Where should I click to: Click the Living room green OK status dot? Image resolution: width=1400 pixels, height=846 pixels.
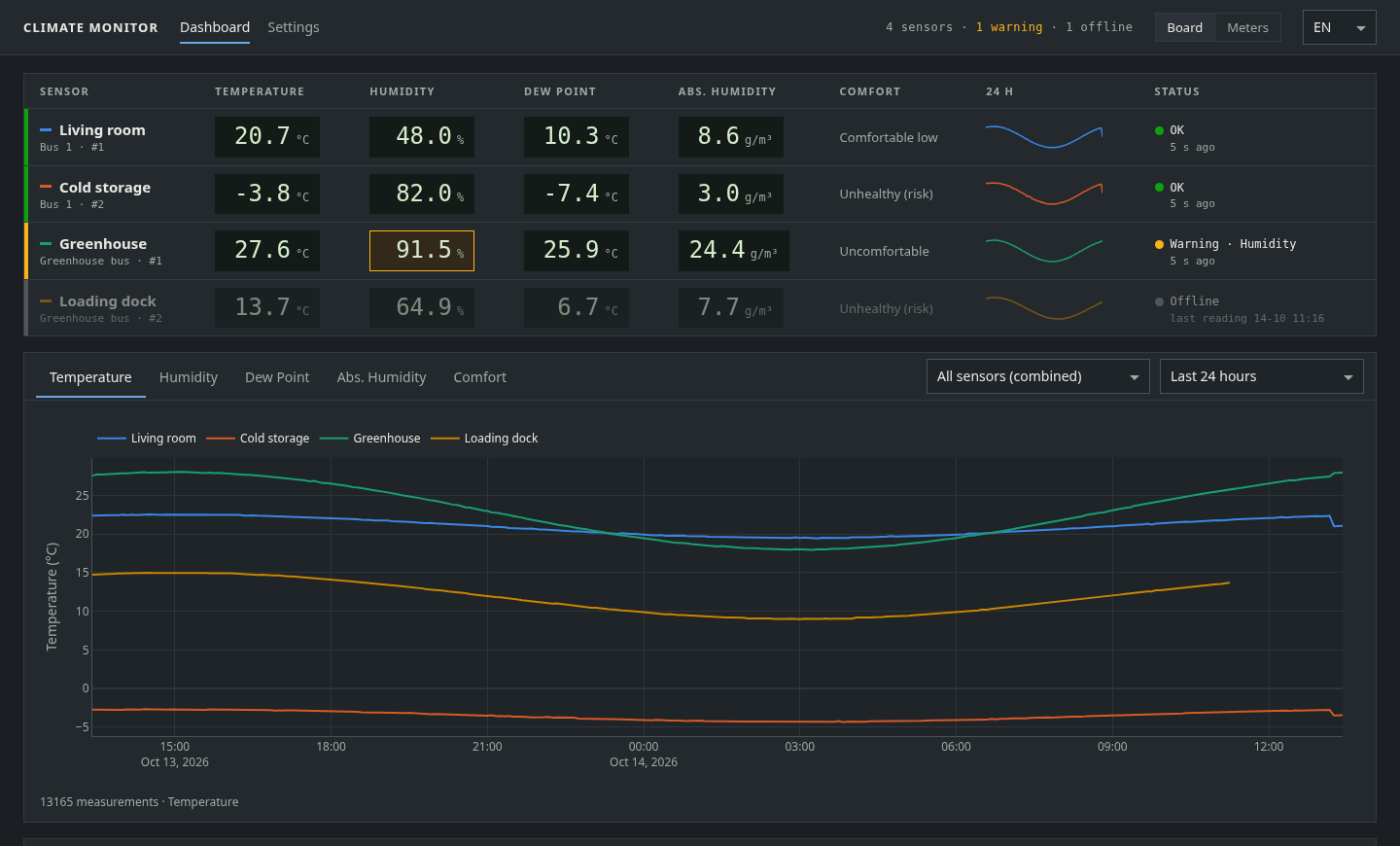tap(1159, 130)
